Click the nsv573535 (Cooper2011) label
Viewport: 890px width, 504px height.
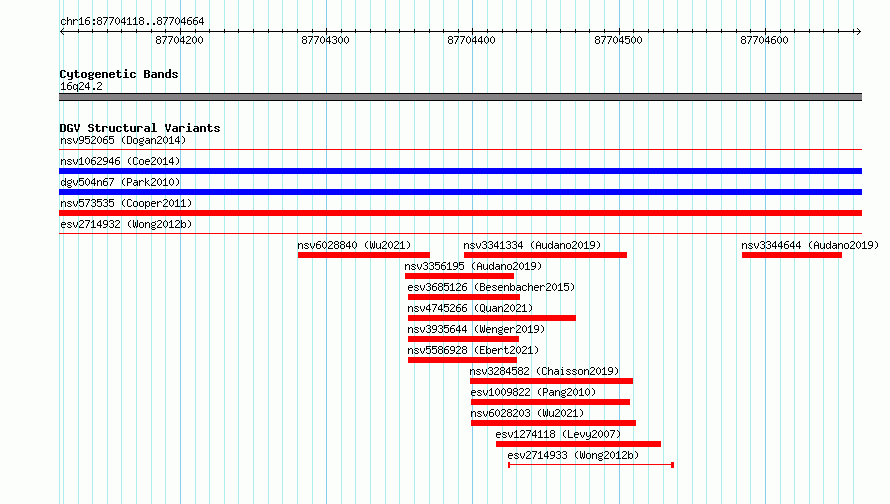126,203
